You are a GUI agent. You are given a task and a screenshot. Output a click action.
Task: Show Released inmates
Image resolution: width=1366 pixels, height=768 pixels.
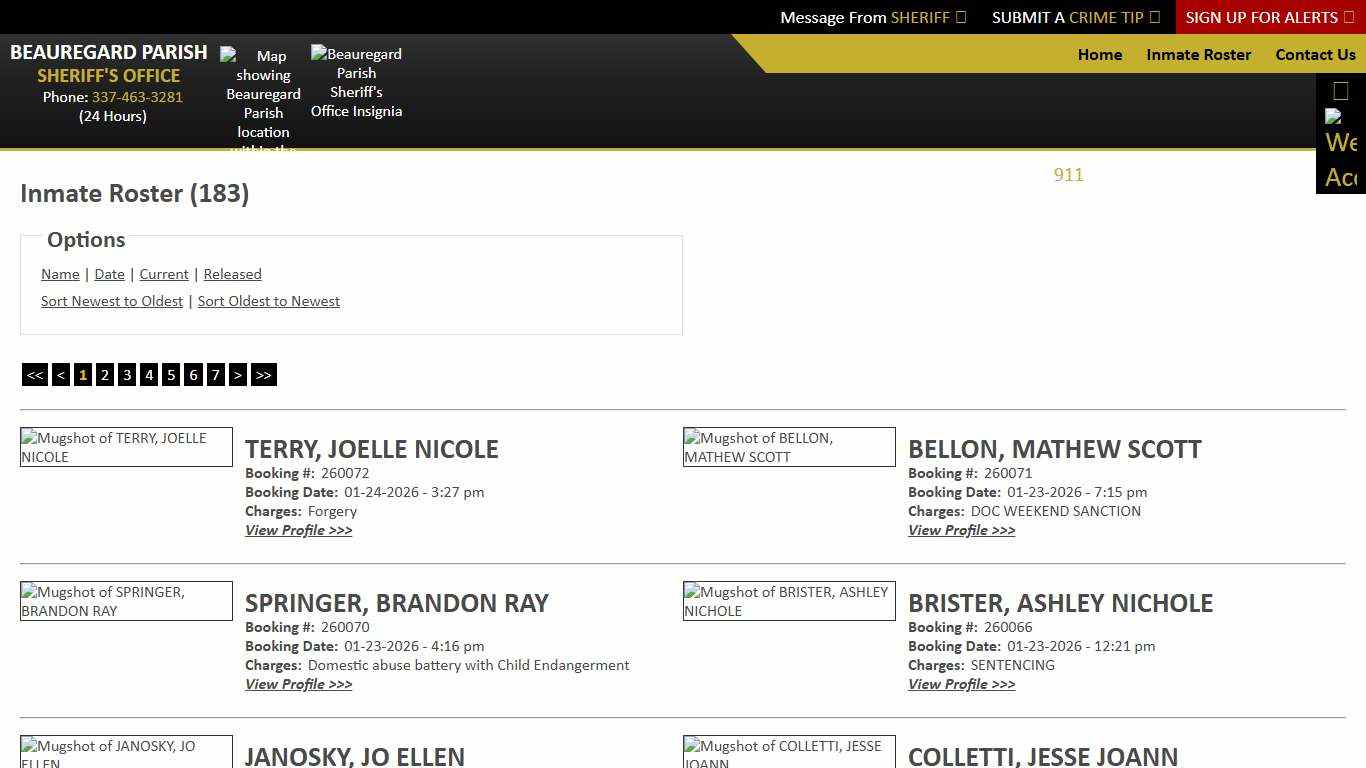tap(232, 274)
